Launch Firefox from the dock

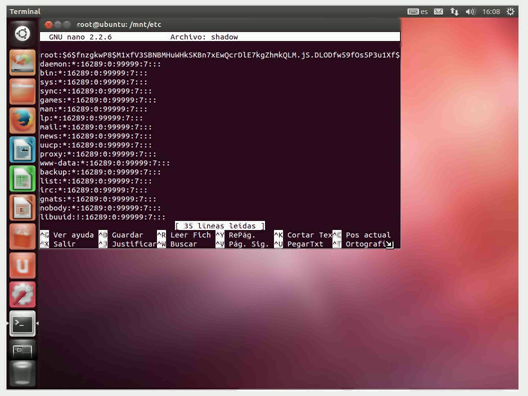pyautogui.click(x=22, y=120)
